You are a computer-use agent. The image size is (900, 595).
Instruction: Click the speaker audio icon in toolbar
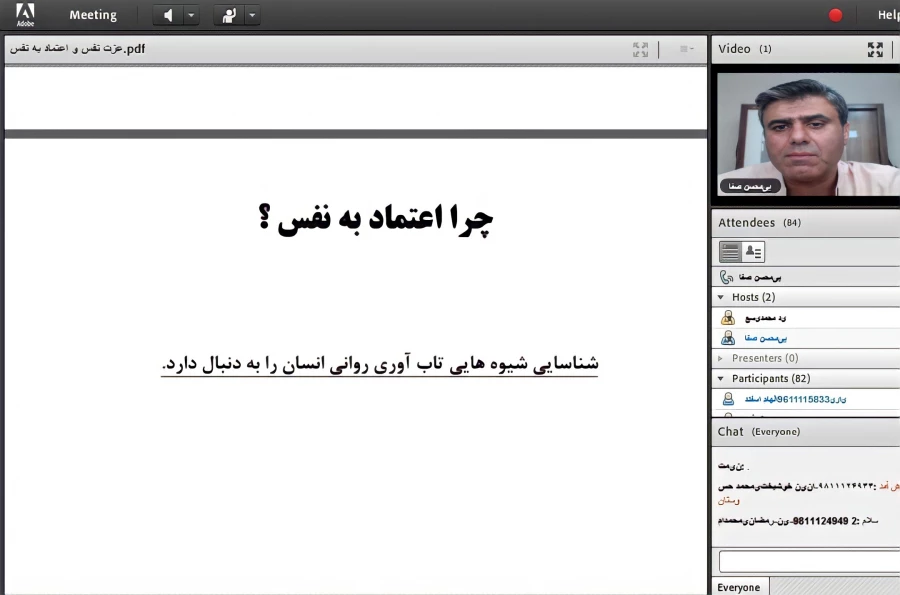pos(167,15)
